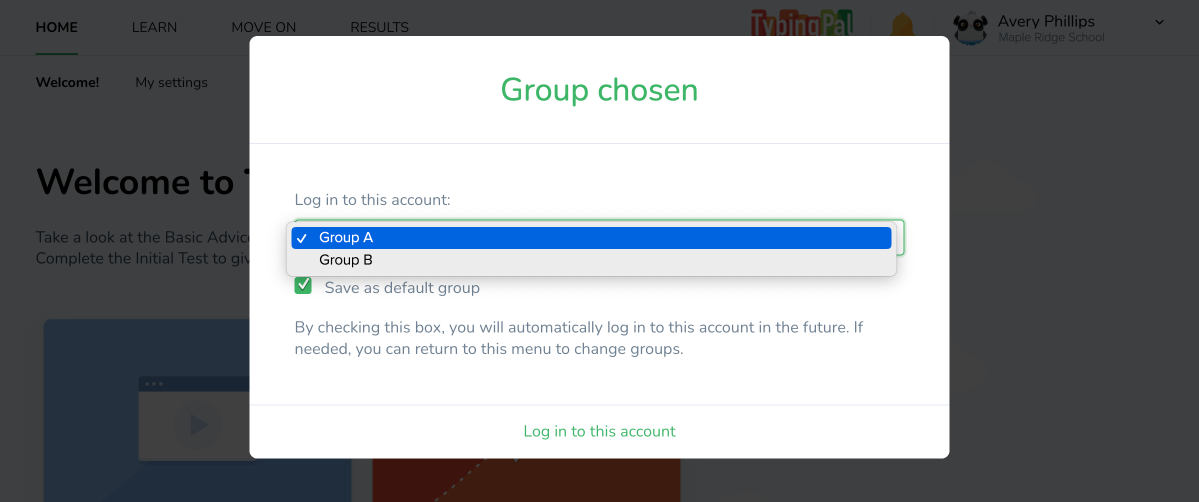Go to the MOVE ON tab
This screenshot has width=1199, height=502.
point(263,27)
